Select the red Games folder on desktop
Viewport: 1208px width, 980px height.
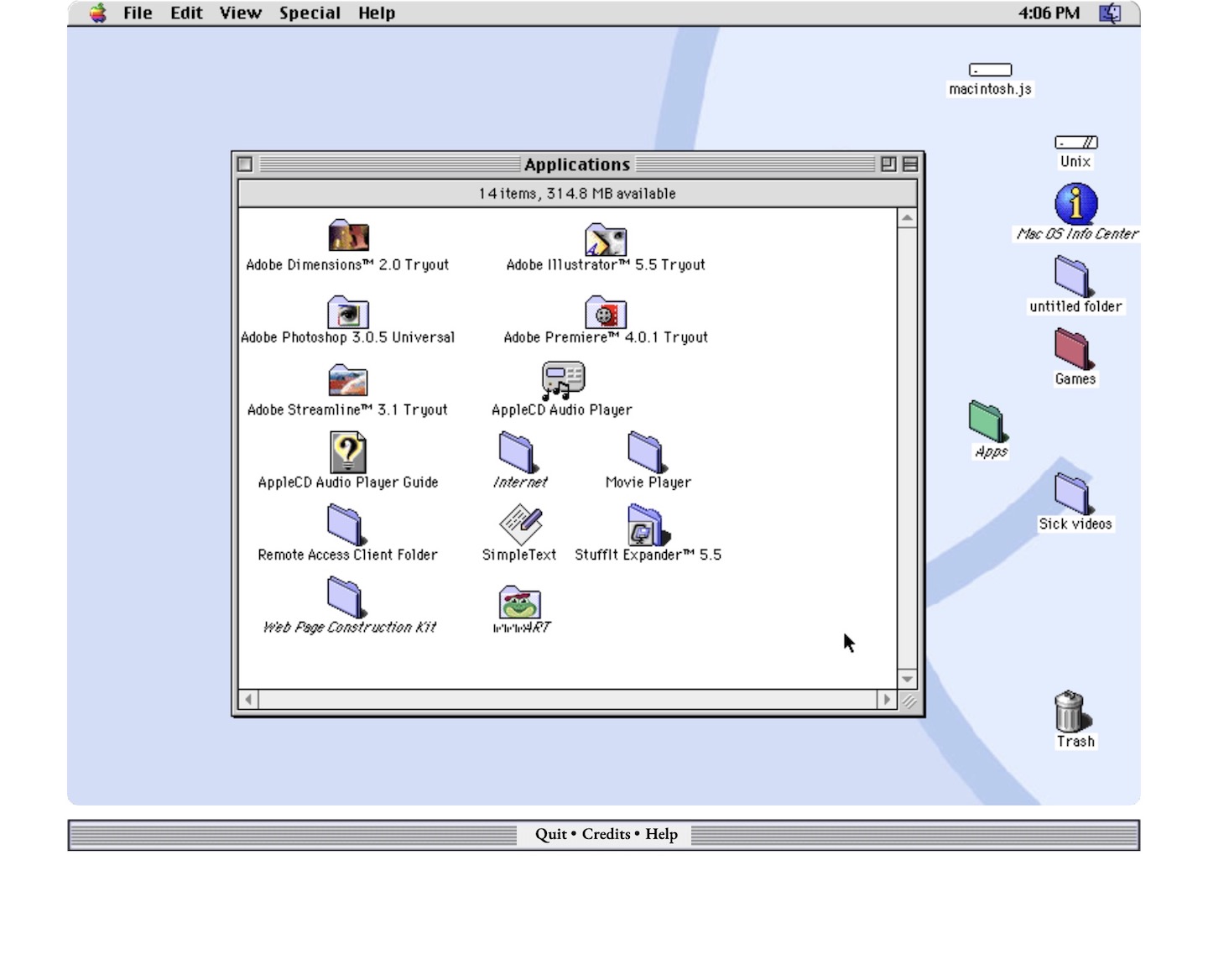point(1073,349)
